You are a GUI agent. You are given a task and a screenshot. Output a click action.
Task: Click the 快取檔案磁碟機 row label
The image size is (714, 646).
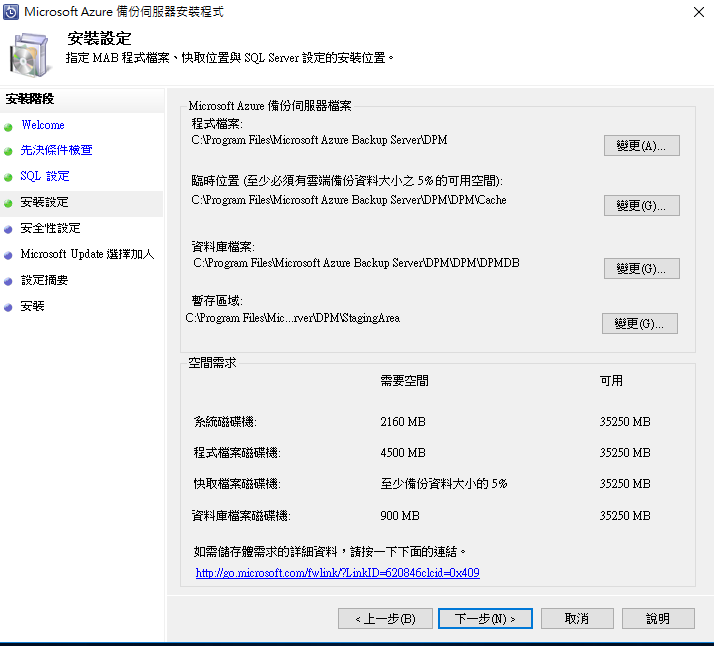point(237,483)
